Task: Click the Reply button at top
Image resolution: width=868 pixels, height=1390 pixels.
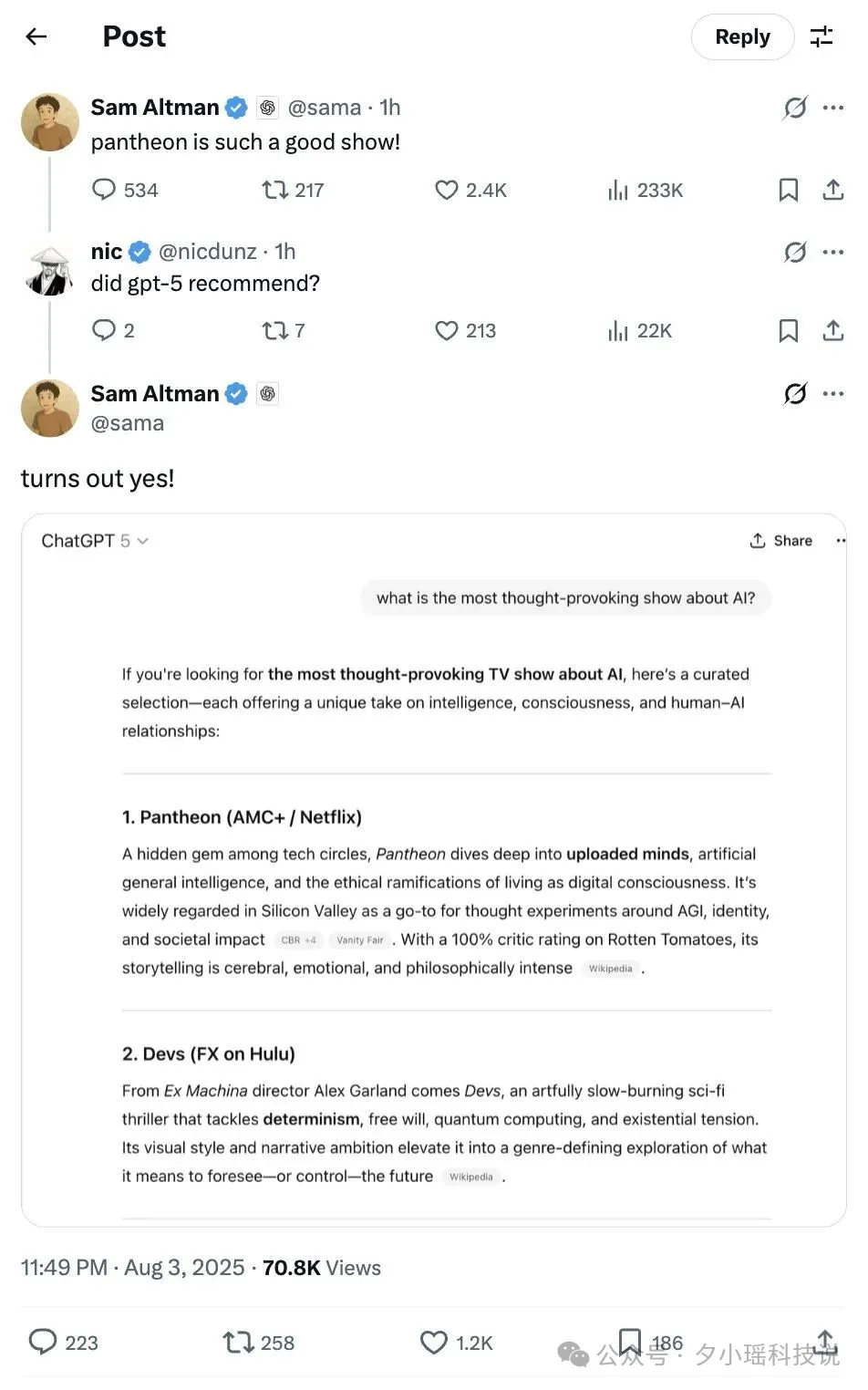Action: pyautogui.click(x=742, y=36)
